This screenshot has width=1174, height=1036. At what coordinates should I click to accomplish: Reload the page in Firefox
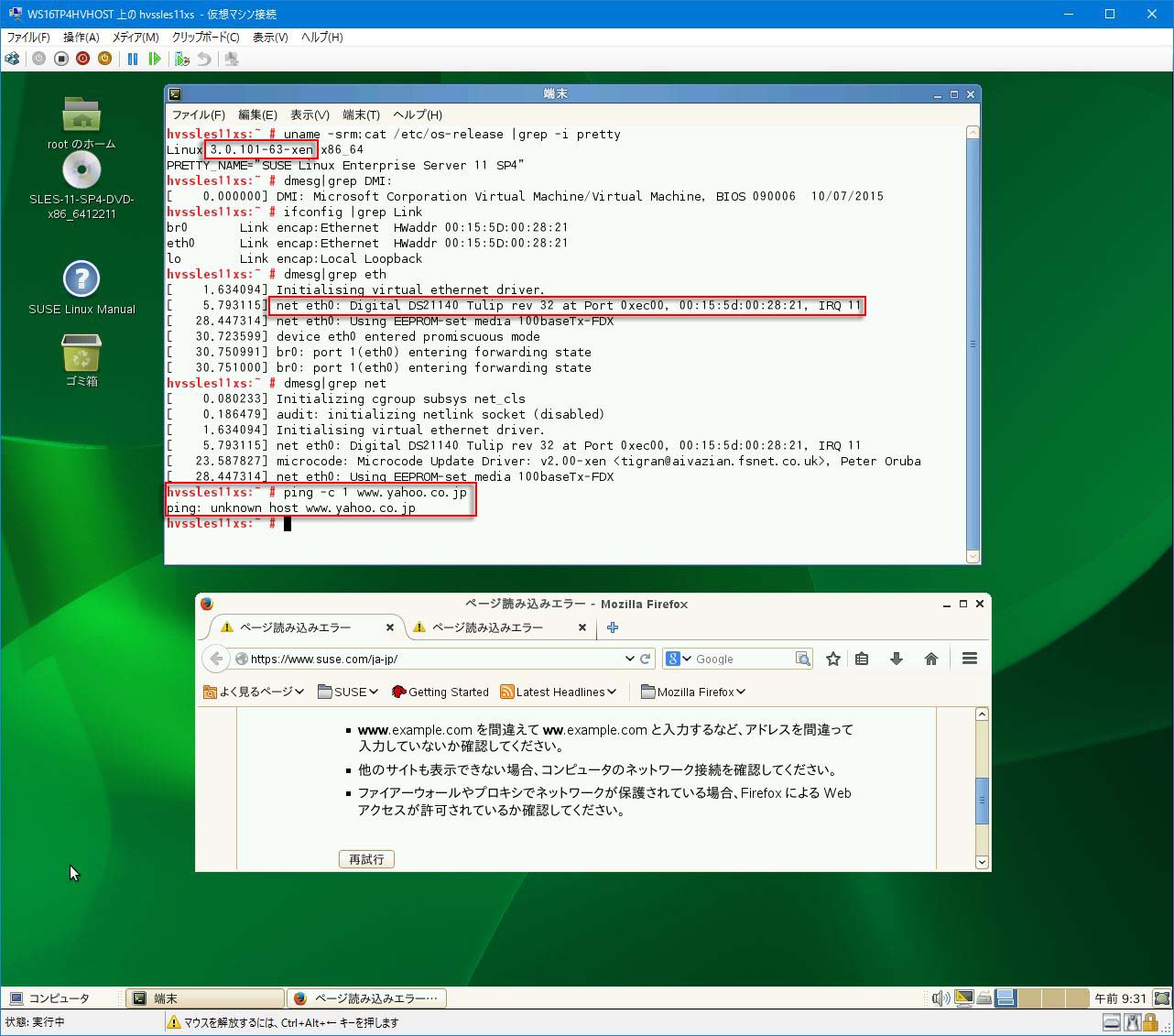tap(646, 659)
